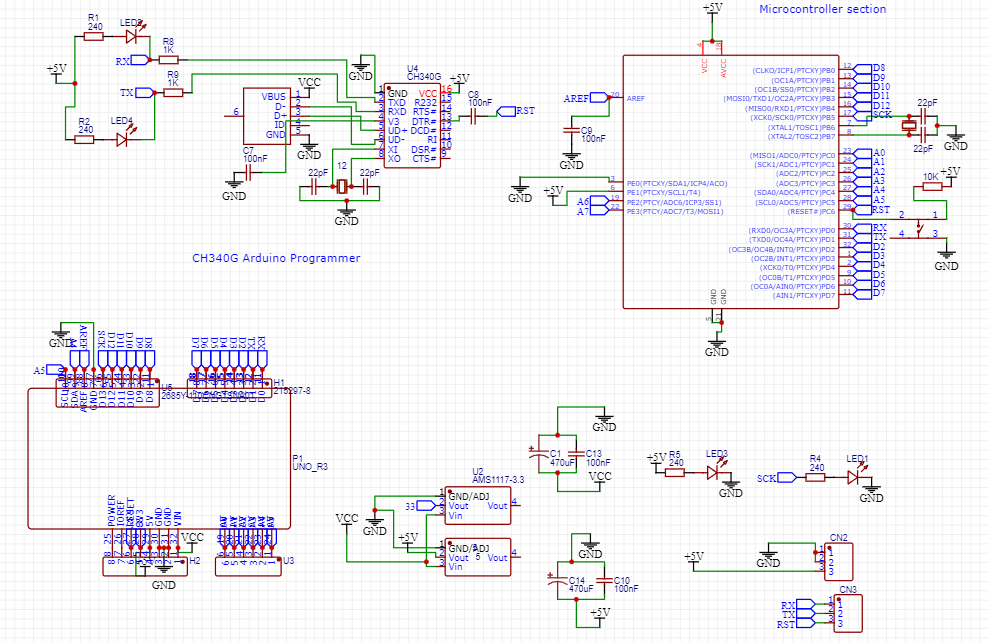Screen dimensions: 989x642
Task: Select resistor R4 240
Action: point(816,477)
